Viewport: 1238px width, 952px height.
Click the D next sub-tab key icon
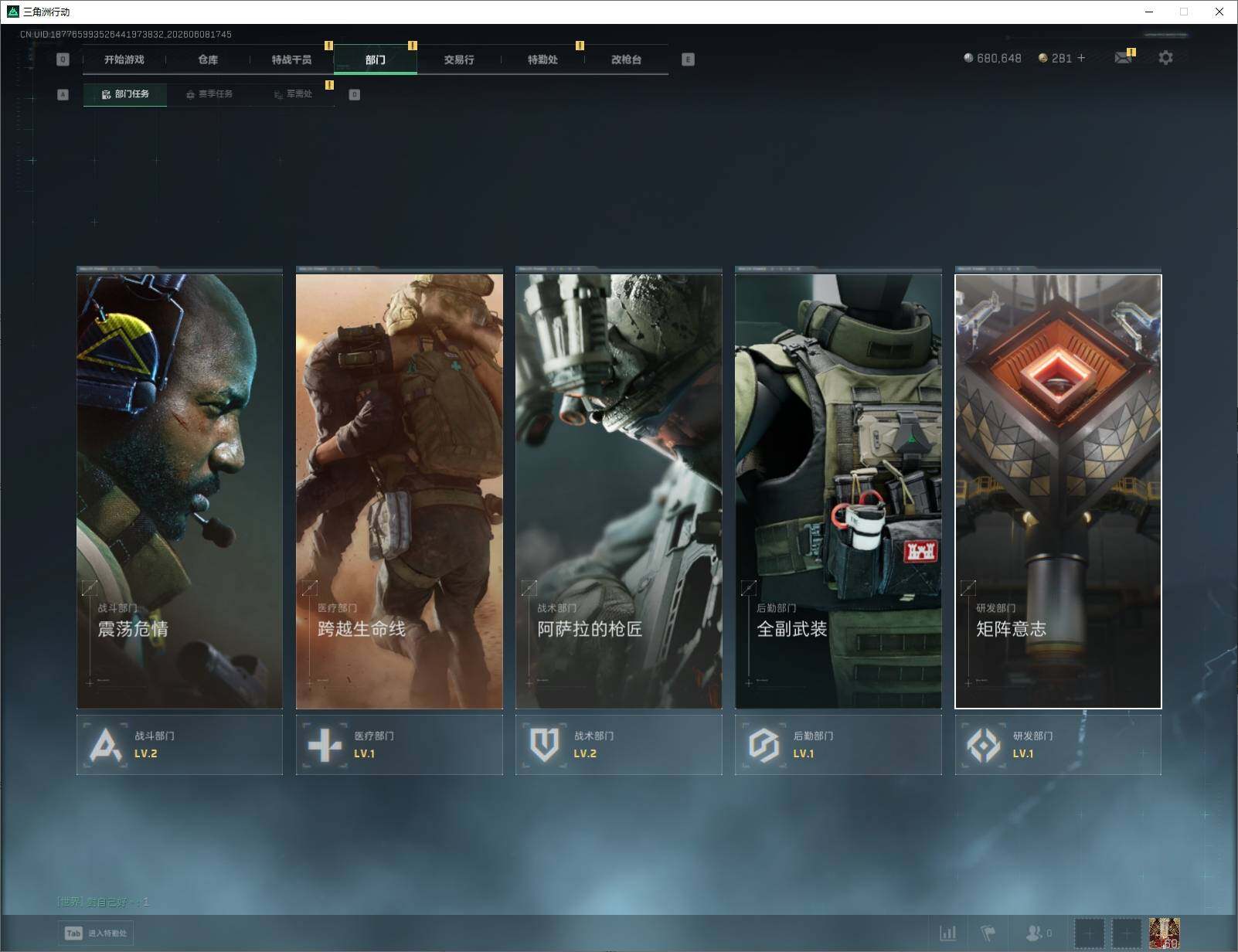point(354,94)
